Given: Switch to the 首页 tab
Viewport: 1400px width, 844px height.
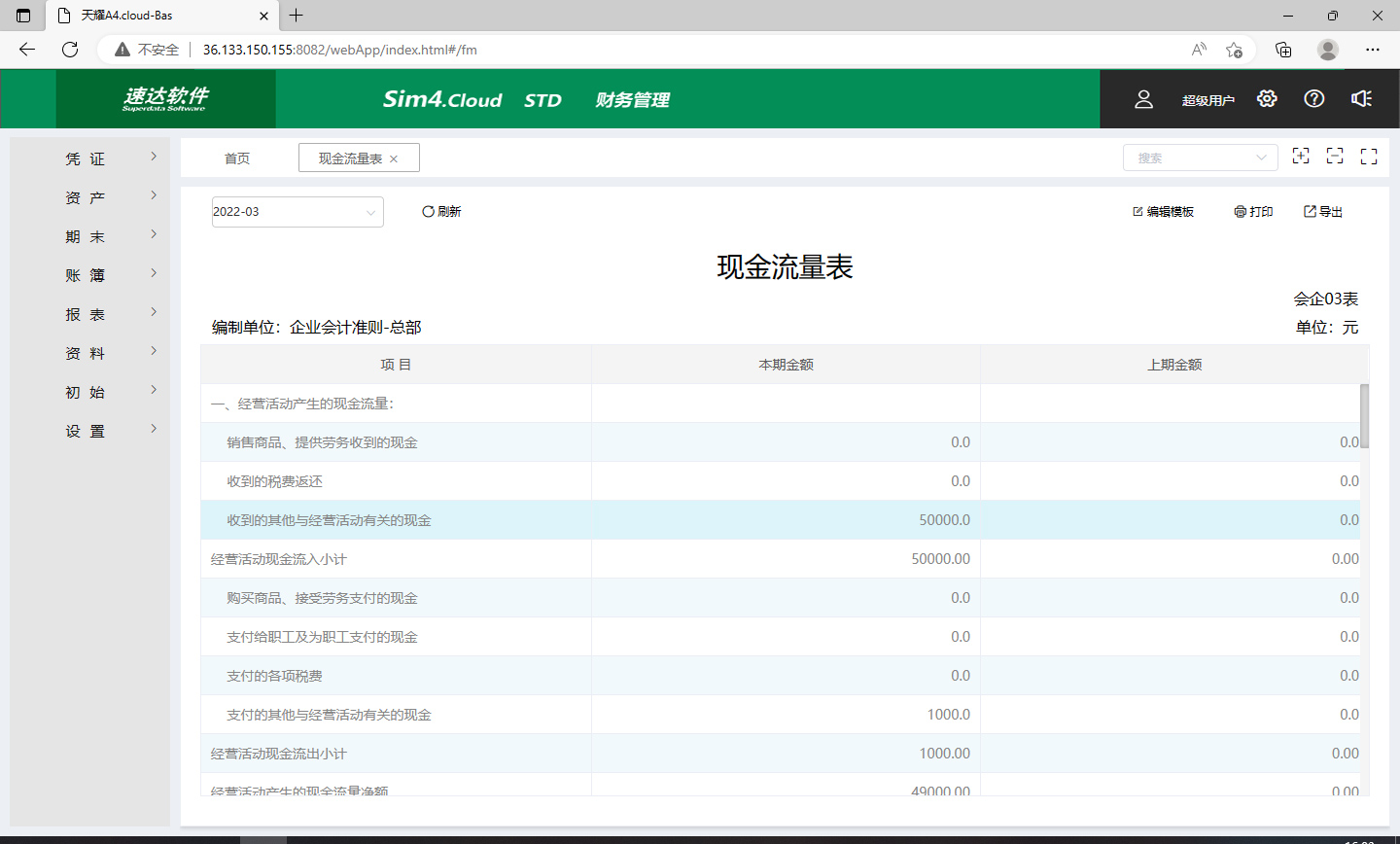Looking at the screenshot, I should coord(237,158).
